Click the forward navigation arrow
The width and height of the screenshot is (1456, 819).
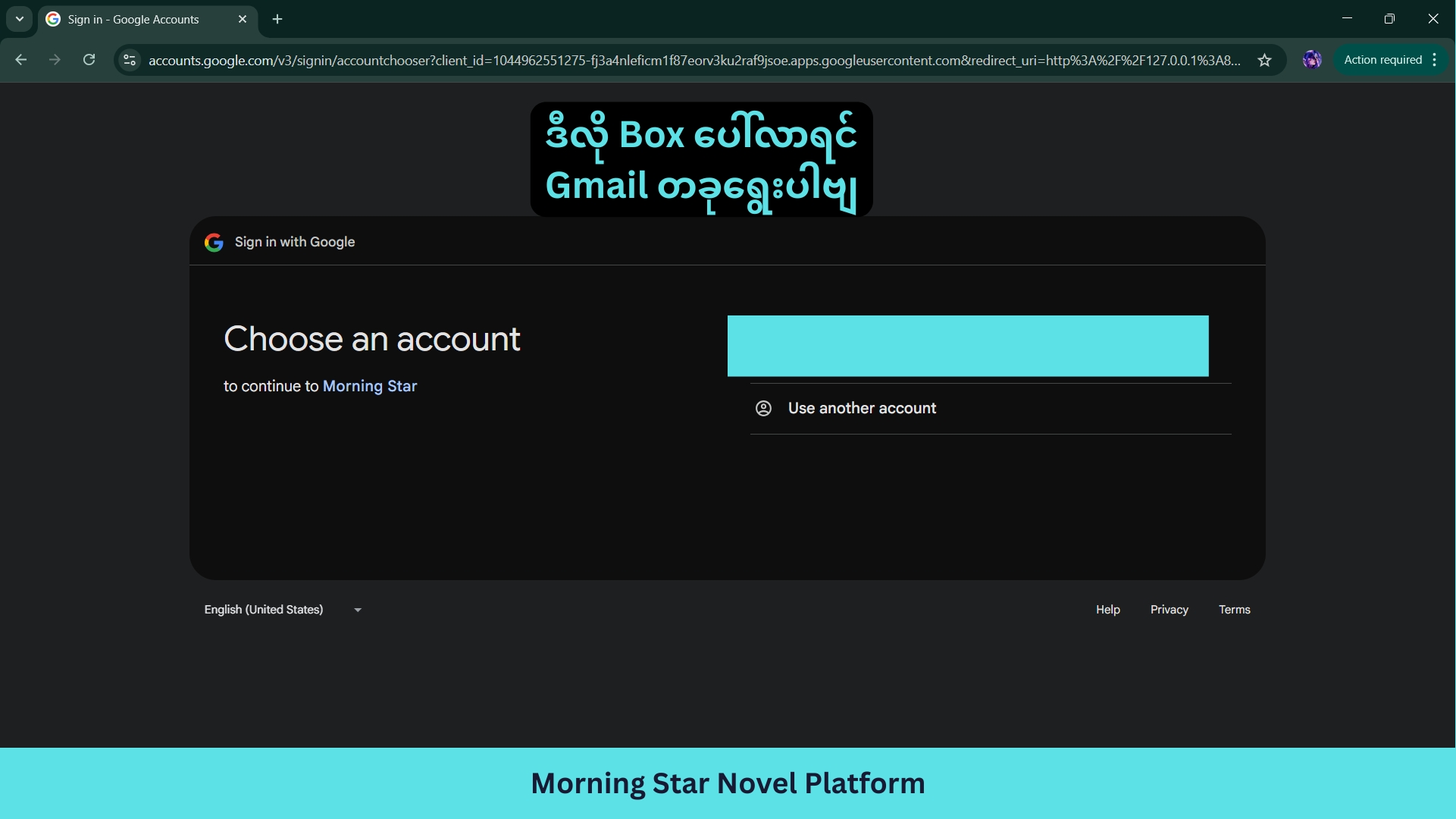(x=54, y=60)
